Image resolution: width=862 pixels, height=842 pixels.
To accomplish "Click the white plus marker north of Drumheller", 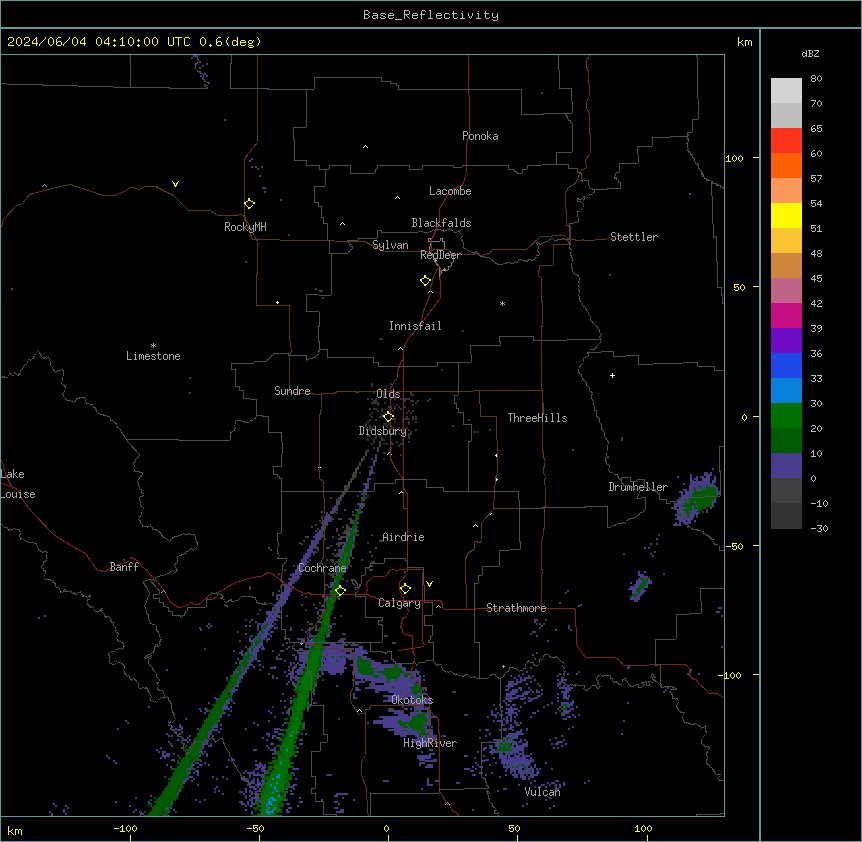I will (612, 375).
